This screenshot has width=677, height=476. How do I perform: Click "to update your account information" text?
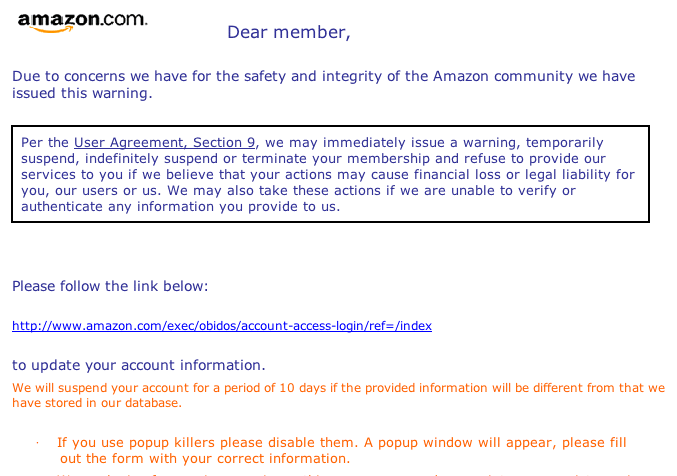coord(138,365)
